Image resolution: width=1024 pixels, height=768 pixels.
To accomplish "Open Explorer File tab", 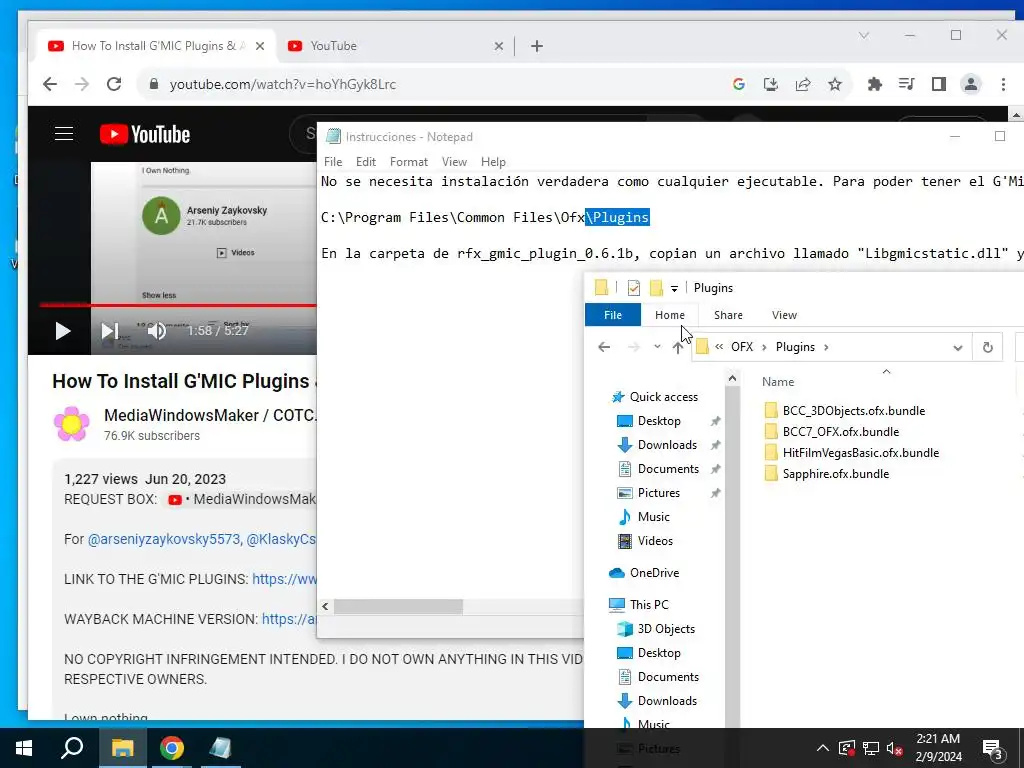I will tap(613, 315).
